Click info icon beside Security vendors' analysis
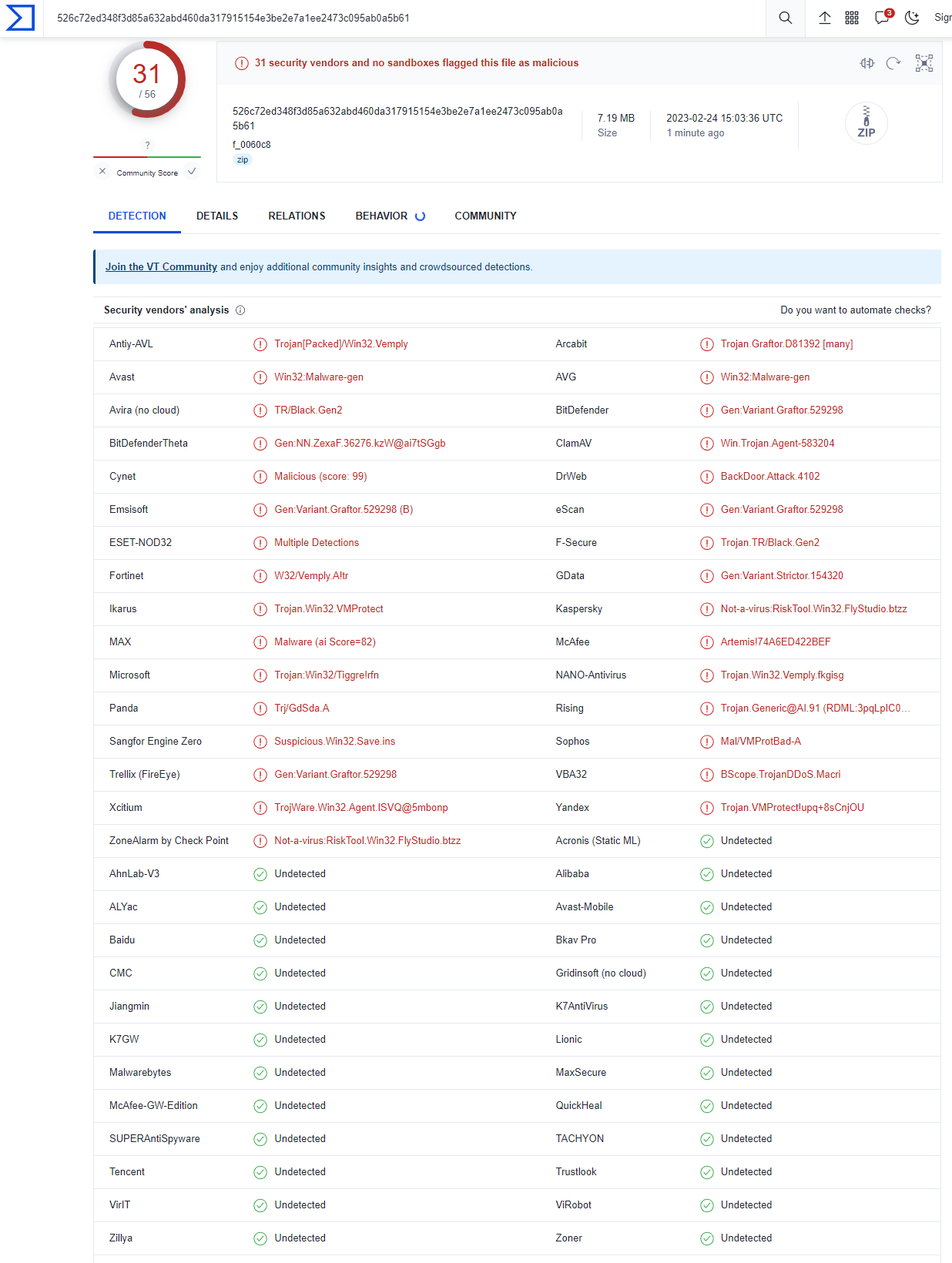Image resolution: width=952 pixels, height=1263 pixels. [240, 310]
